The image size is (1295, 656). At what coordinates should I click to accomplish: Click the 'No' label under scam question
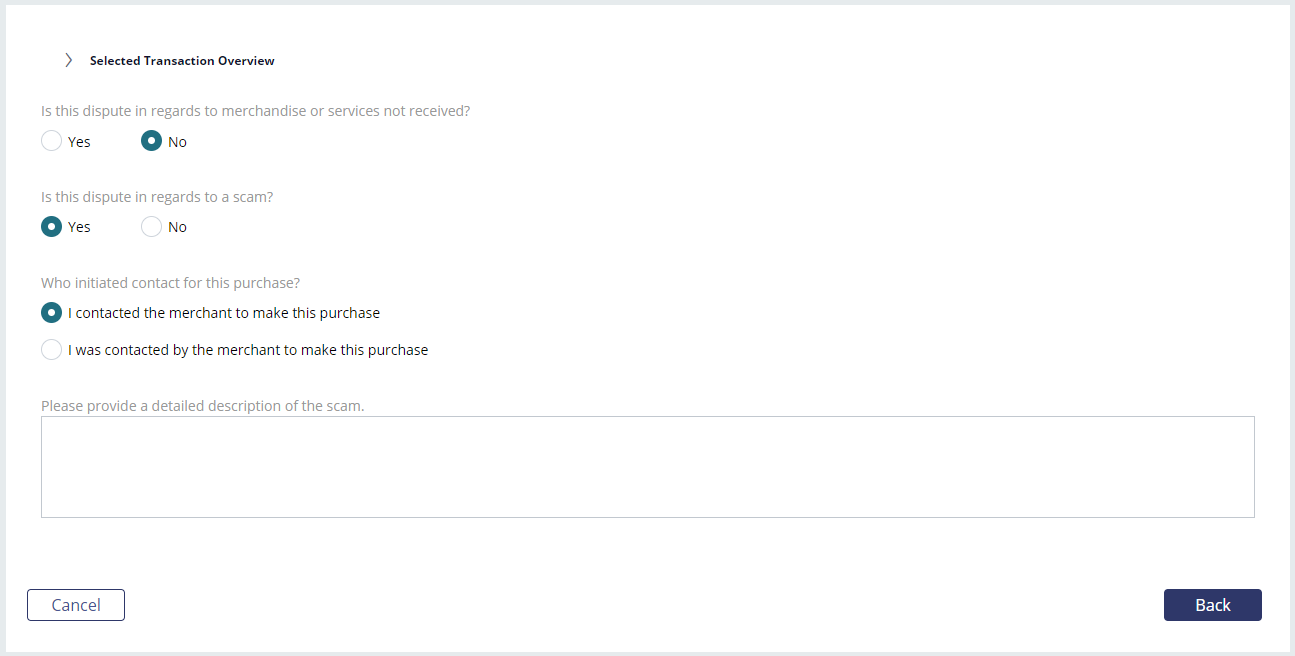point(177,228)
